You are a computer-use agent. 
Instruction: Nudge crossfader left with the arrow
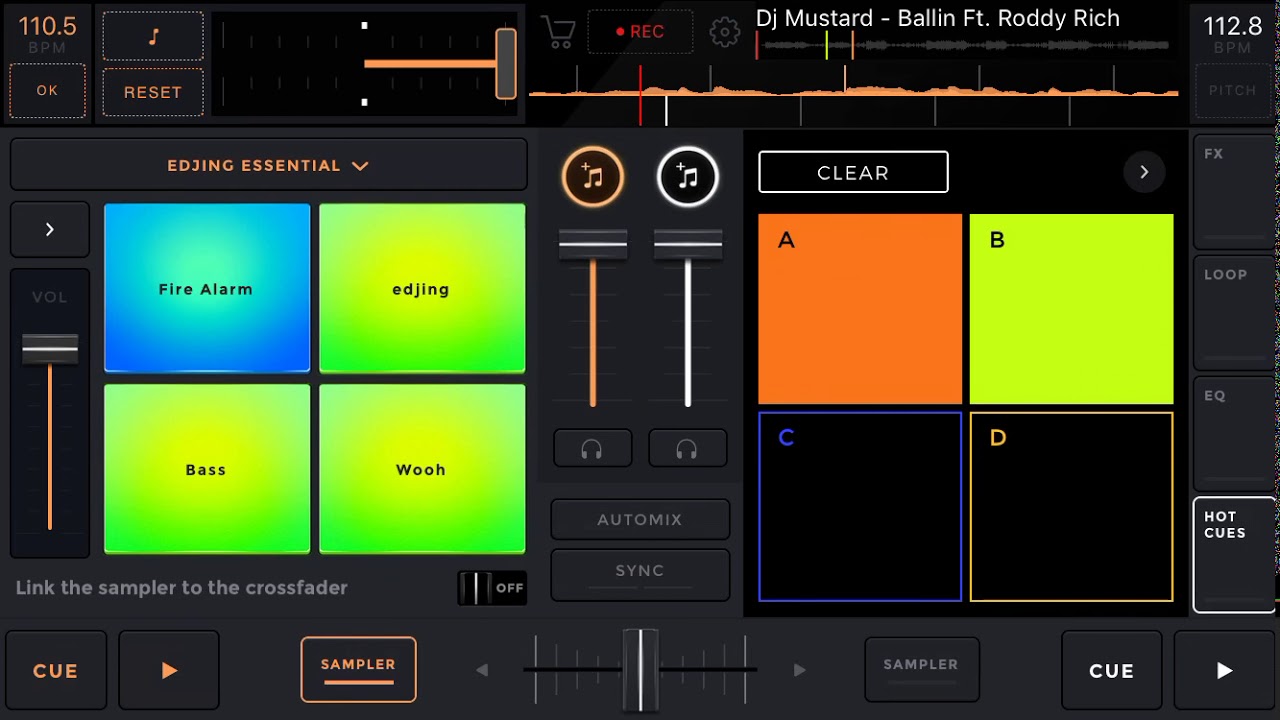pos(482,670)
